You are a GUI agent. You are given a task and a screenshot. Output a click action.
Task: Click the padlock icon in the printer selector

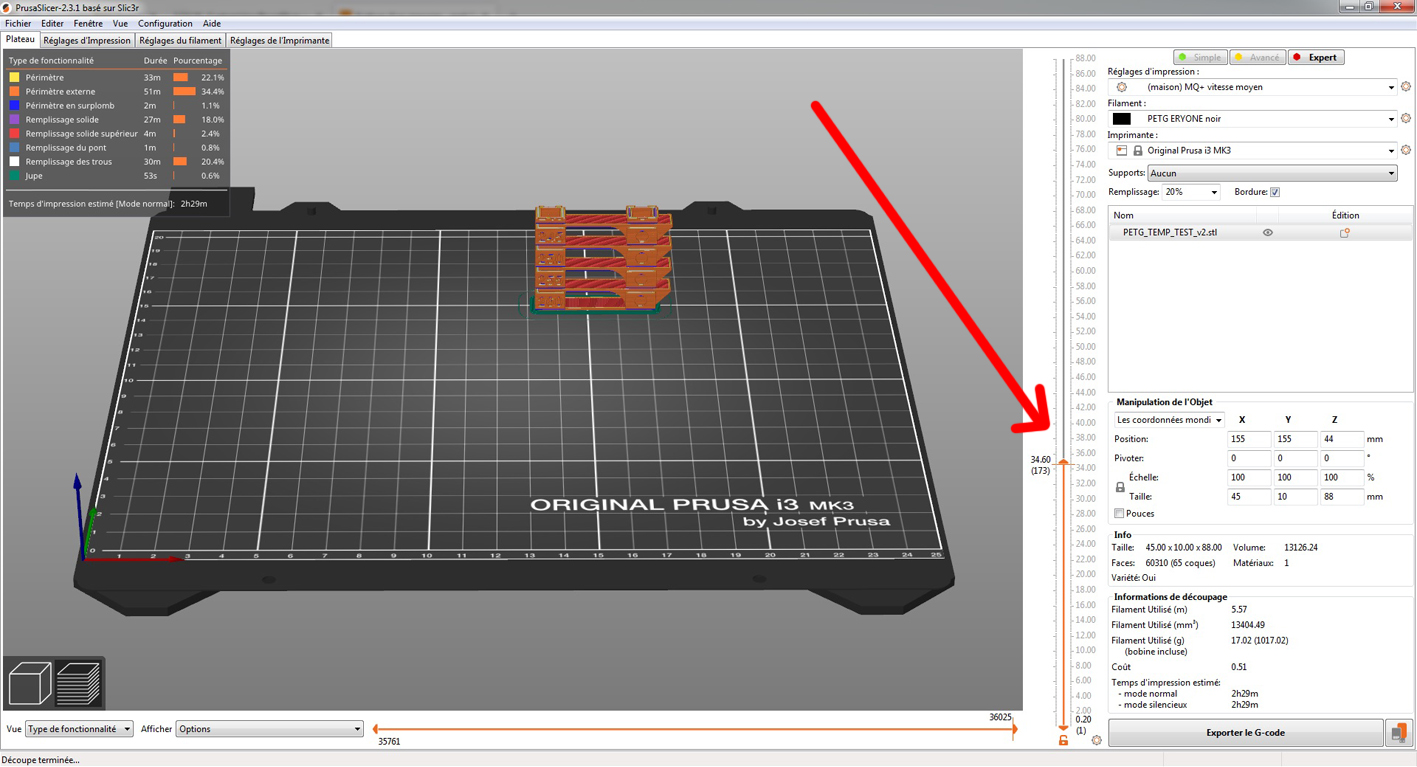point(1138,150)
